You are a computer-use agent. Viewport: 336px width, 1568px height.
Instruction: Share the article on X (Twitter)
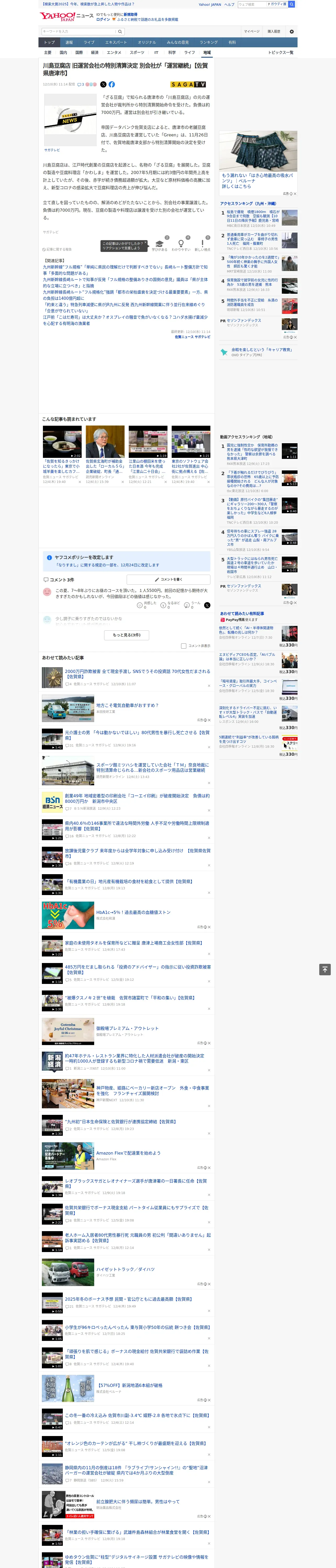click(103, 85)
